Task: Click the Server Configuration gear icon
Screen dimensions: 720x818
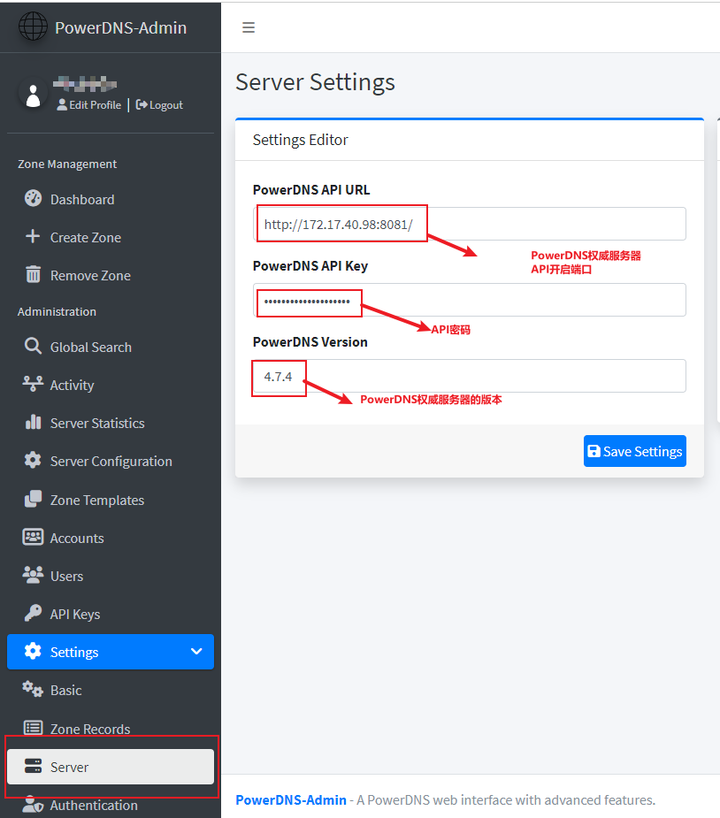Action: (33, 460)
